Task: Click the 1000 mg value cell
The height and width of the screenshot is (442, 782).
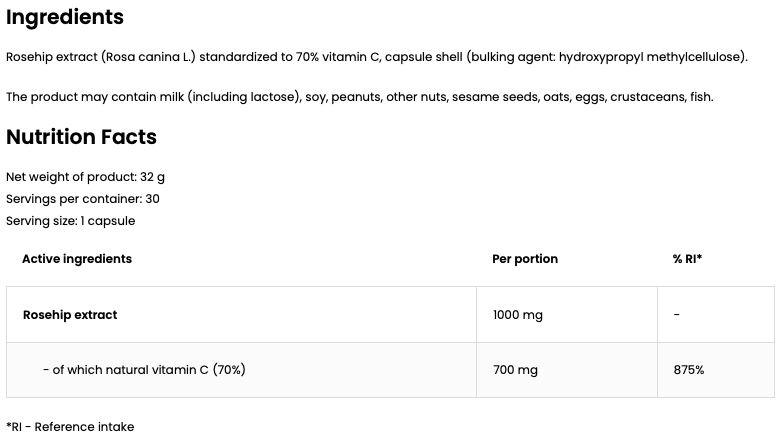Action: coord(518,315)
